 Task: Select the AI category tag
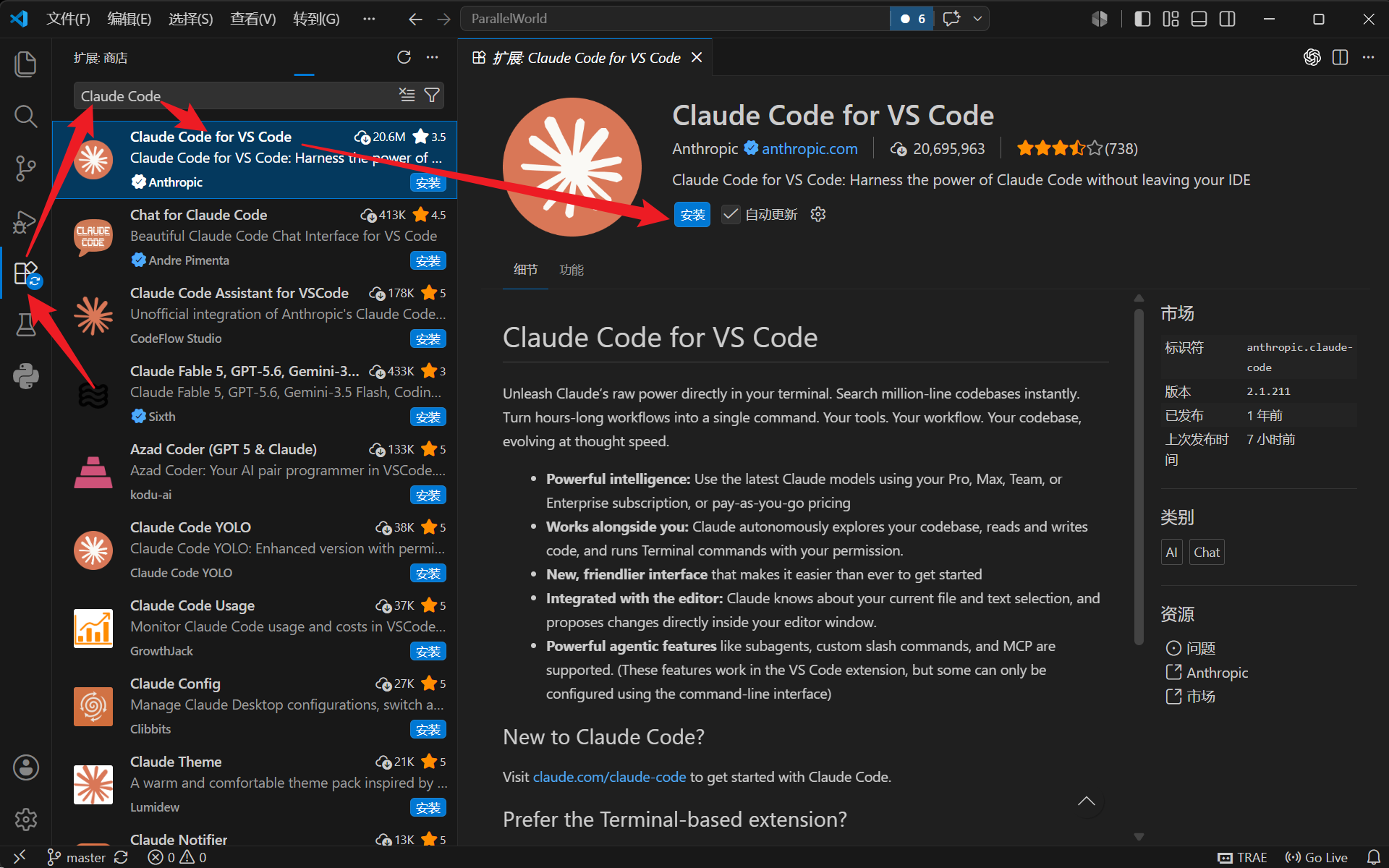point(1171,553)
